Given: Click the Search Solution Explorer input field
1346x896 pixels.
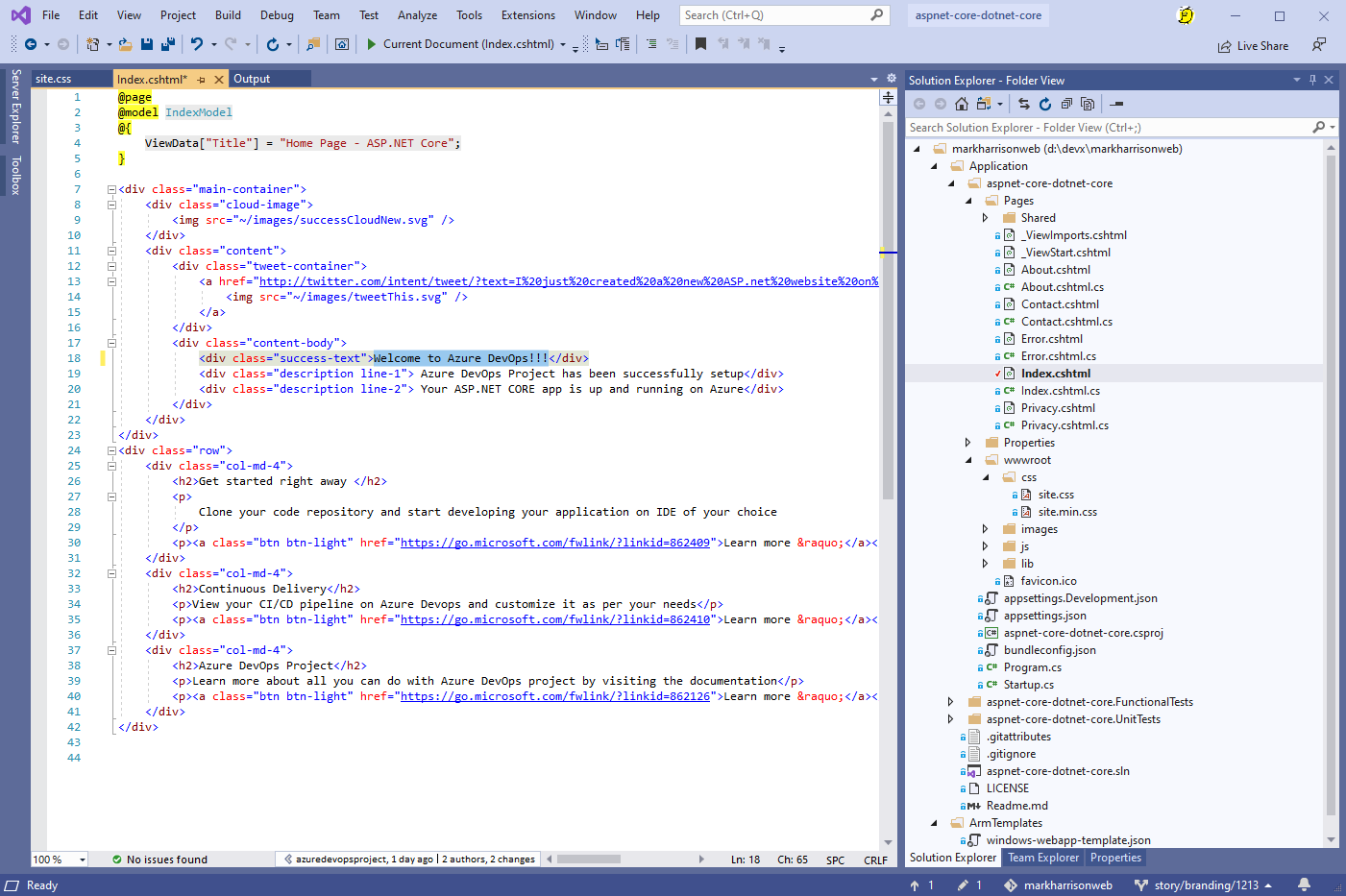Looking at the screenshot, I should click(1105, 128).
